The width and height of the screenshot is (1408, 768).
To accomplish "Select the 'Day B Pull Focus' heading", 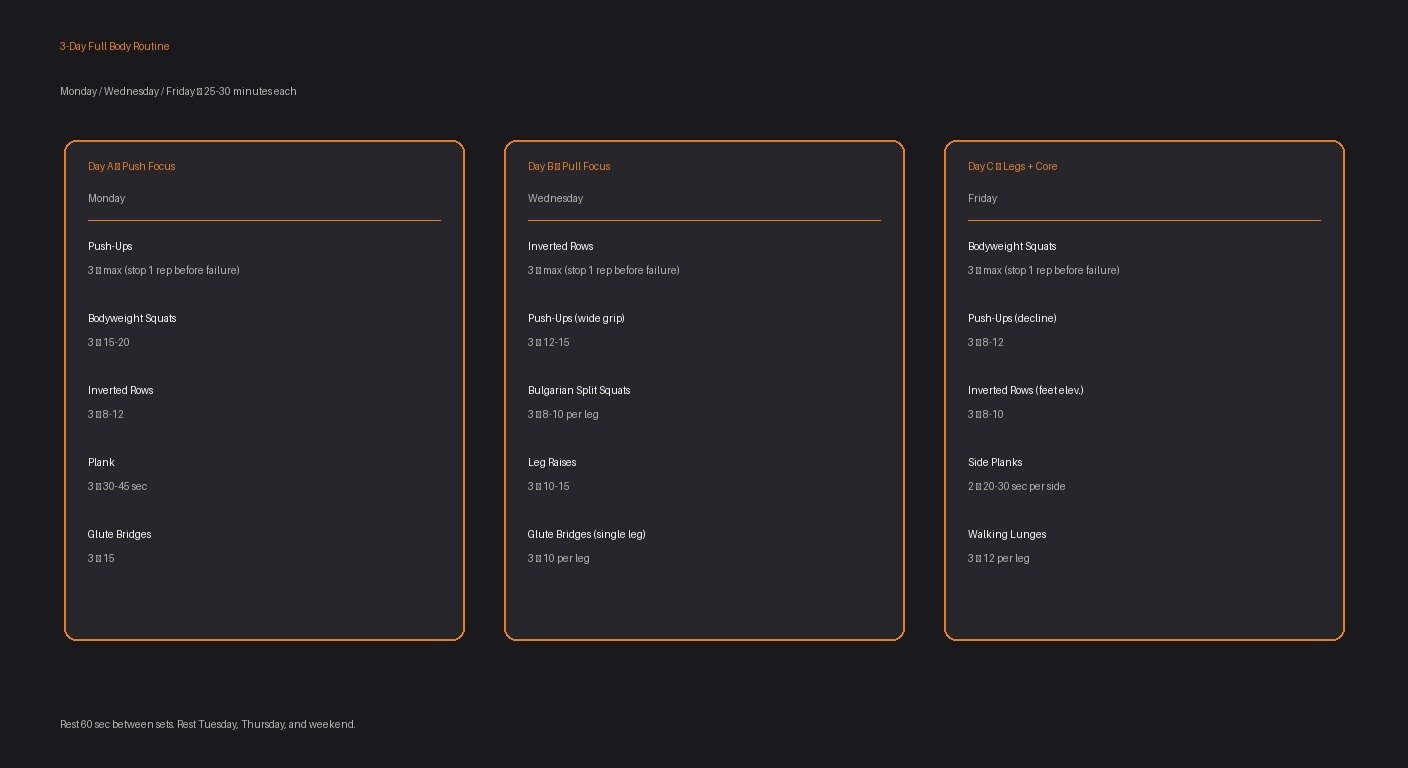I will tap(569, 166).
